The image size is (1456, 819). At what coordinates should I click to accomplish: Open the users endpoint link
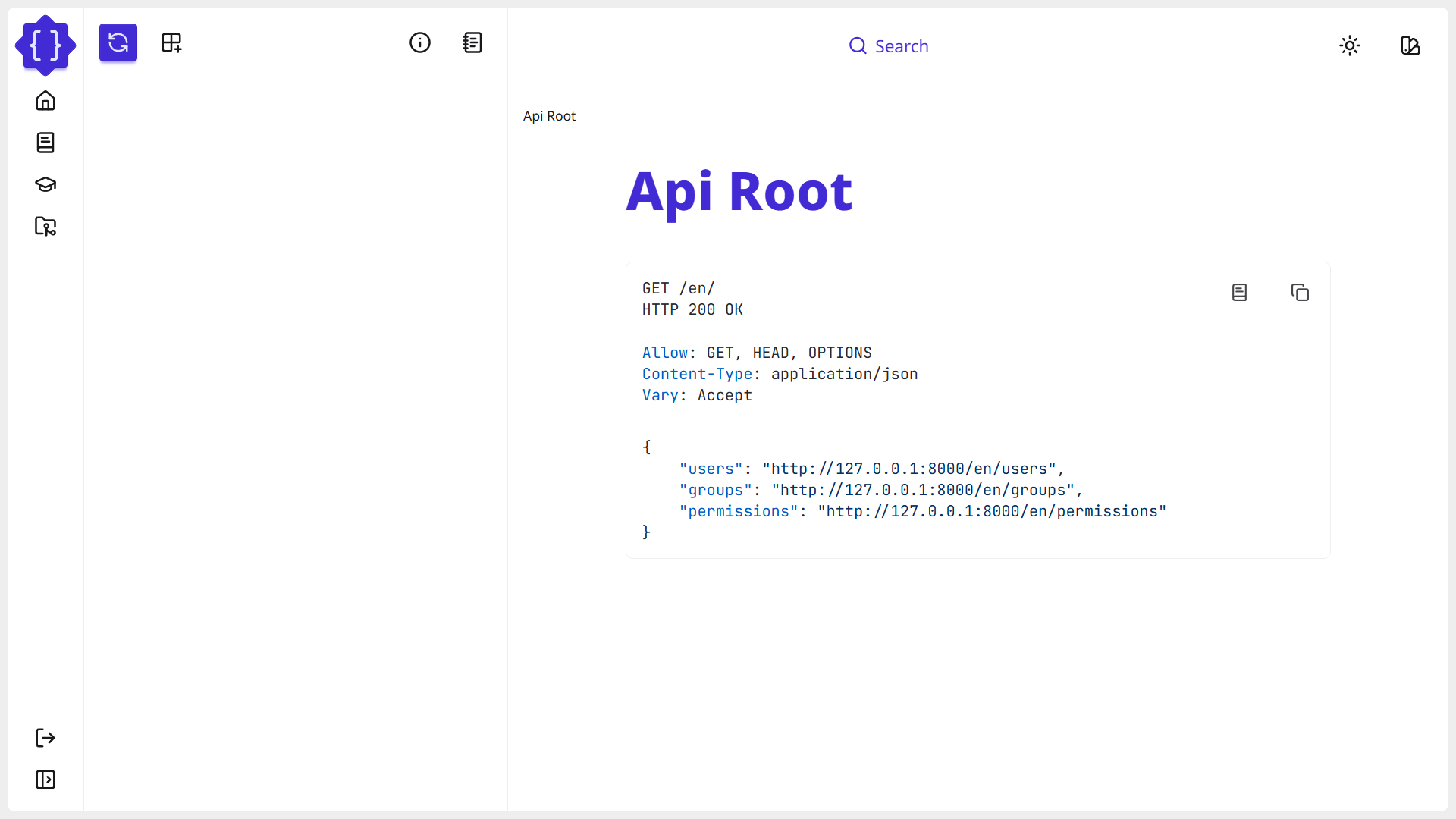coord(912,469)
